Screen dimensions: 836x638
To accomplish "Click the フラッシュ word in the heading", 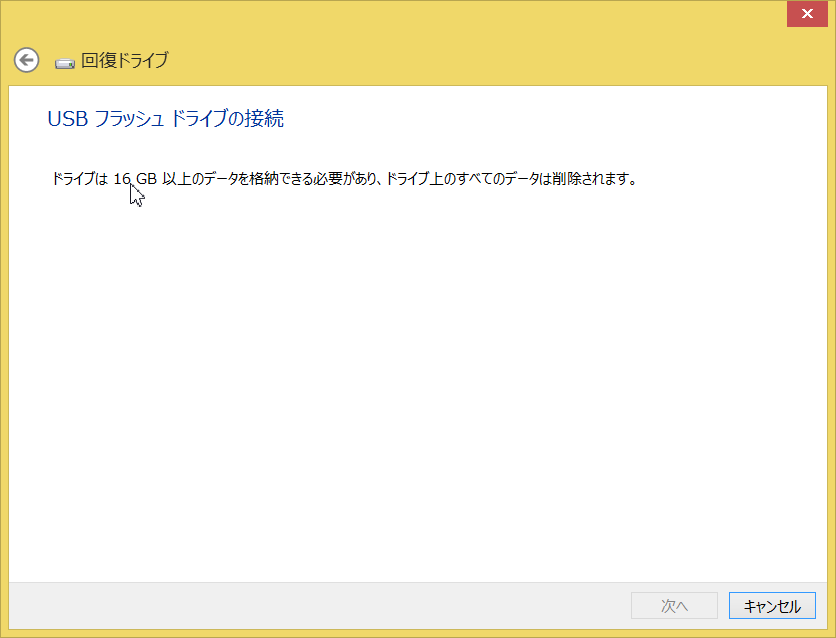I will (x=128, y=119).
